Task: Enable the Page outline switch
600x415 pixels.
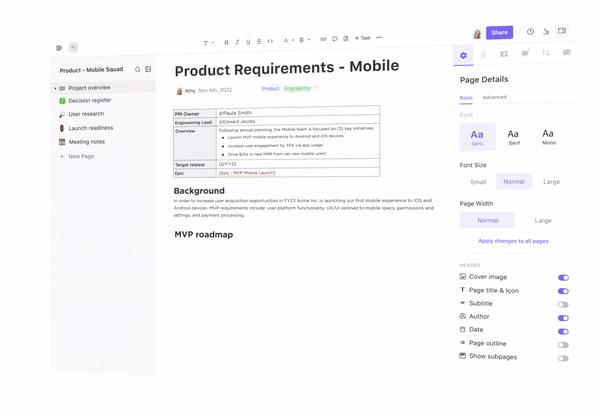Action: pyautogui.click(x=563, y=345)
